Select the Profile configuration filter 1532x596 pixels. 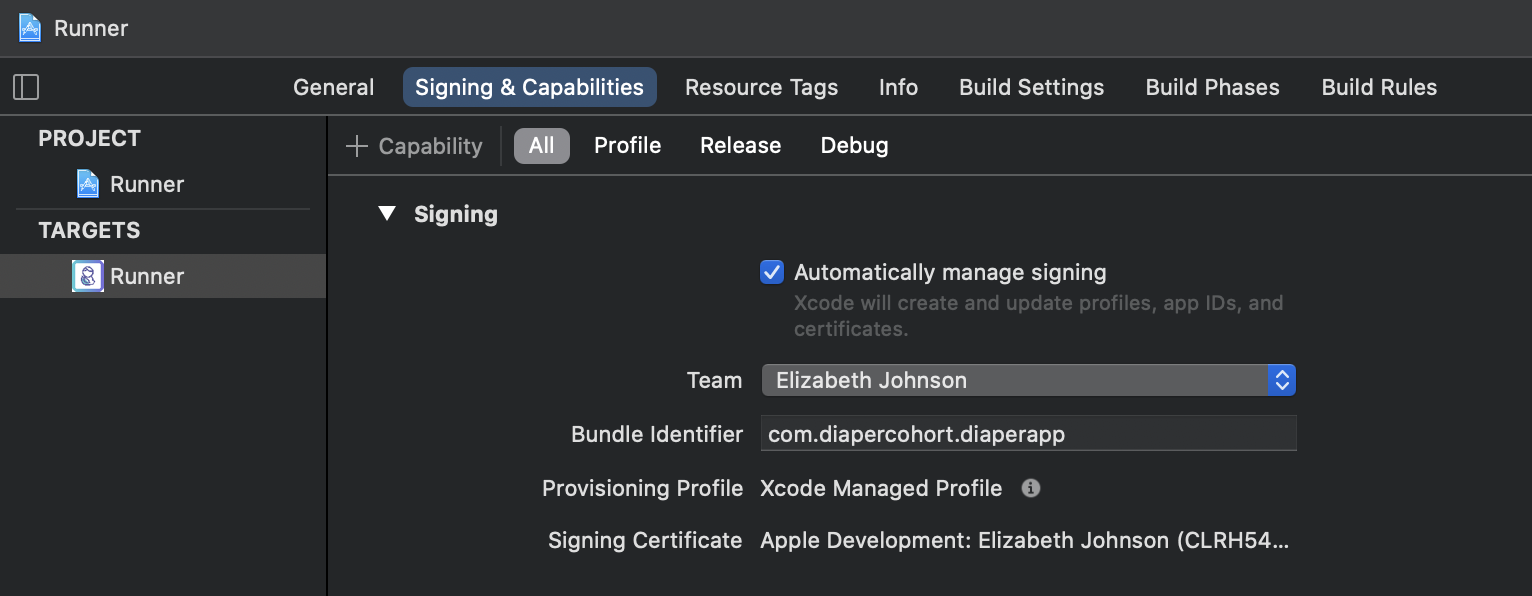(627, 146)
